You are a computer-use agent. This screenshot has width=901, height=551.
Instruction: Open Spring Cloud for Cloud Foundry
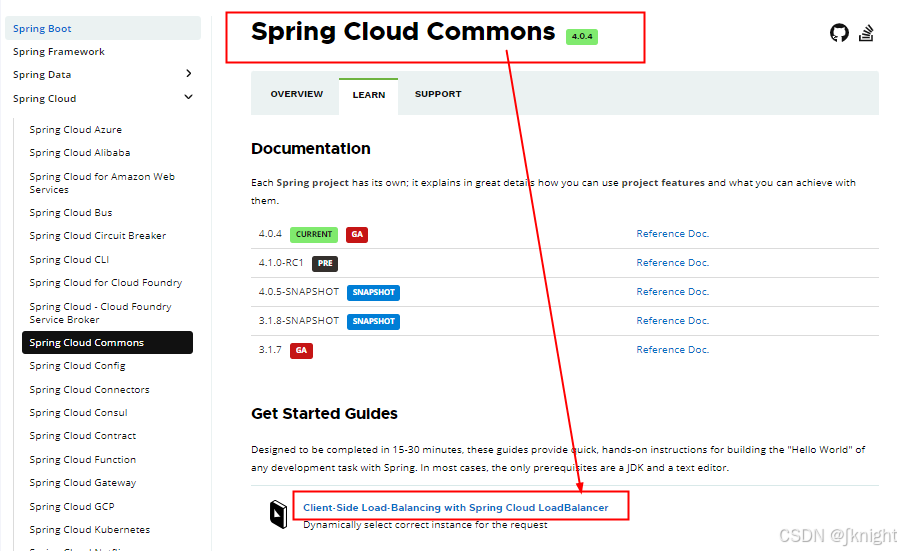coord(105,283)
